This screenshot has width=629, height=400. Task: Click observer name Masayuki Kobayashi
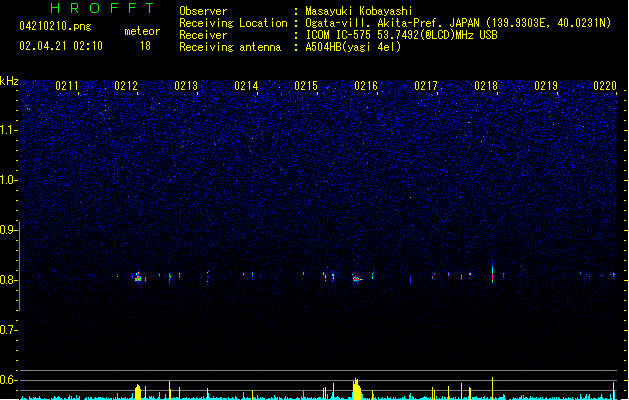click(359, 11)
